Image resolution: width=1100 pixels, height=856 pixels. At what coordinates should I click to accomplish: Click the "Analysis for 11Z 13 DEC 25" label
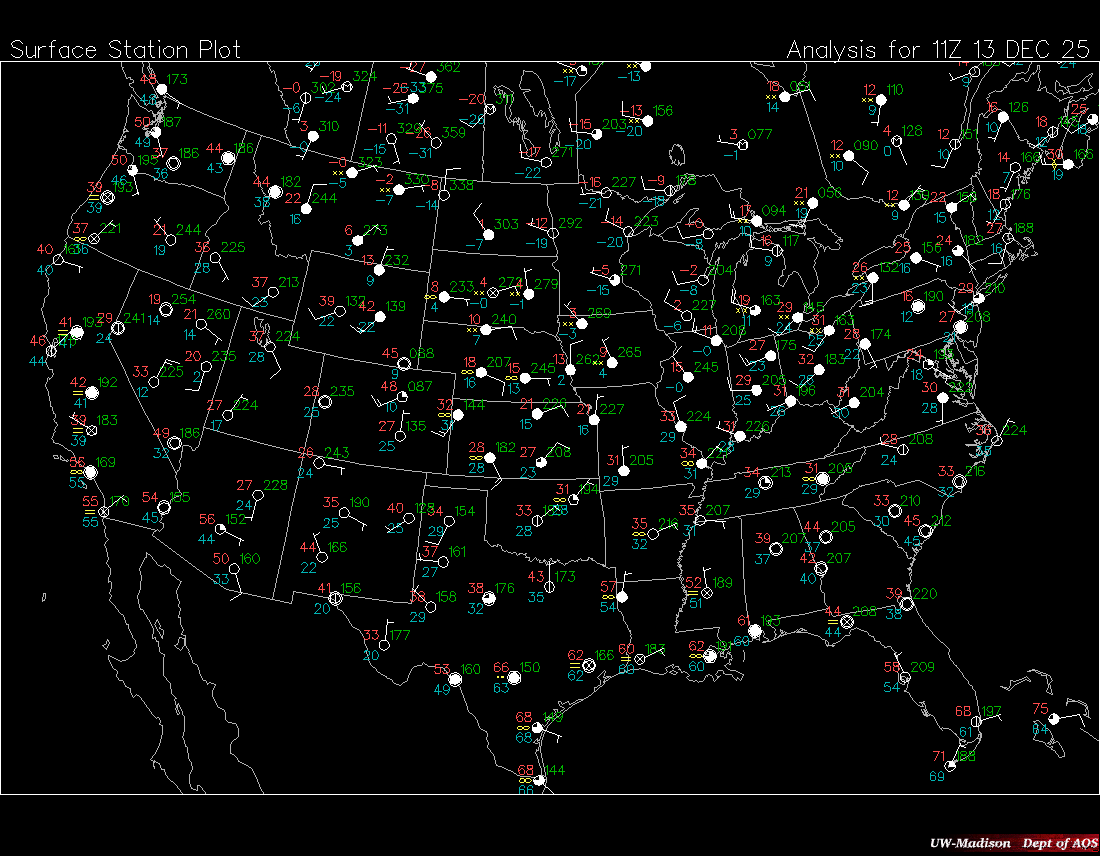937,49
